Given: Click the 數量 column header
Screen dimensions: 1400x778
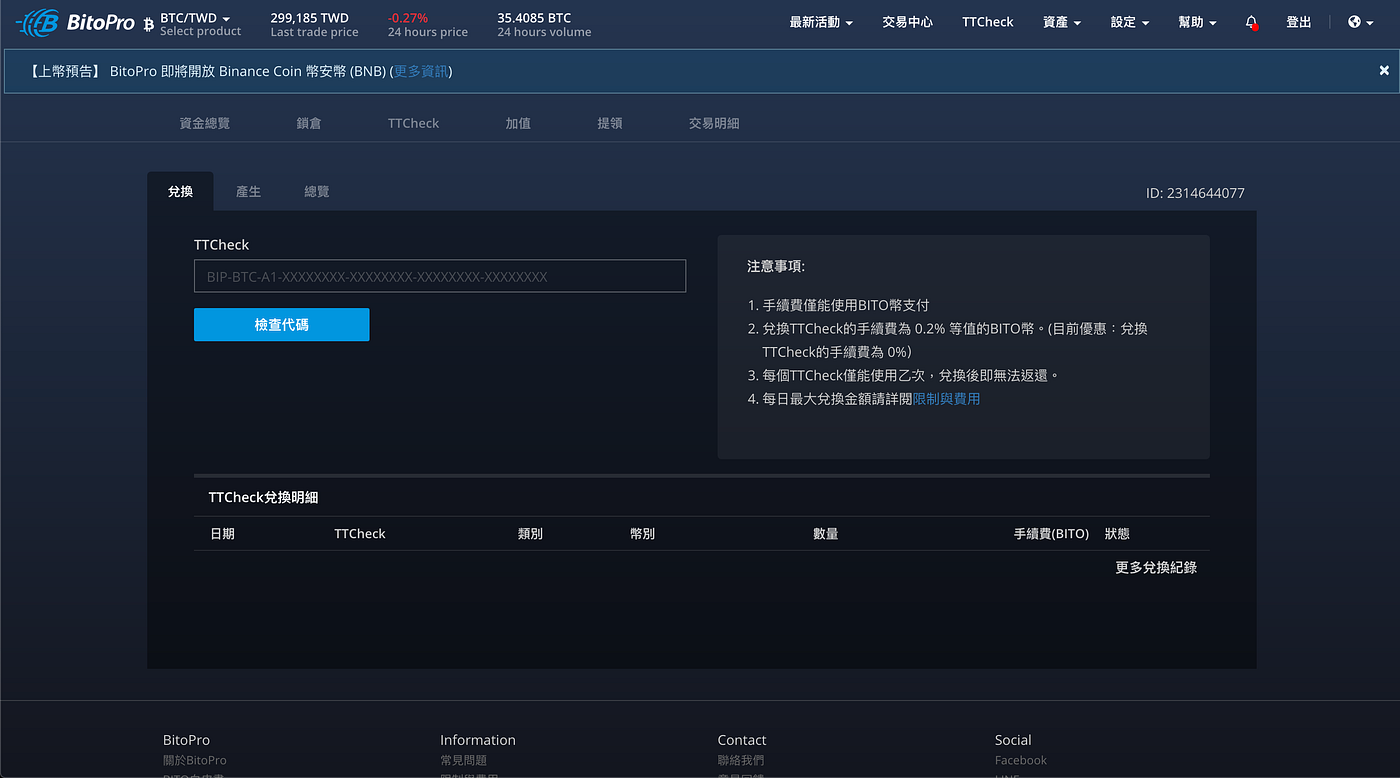Looking at the screenshot, I should pyautogui.click(x=826, y=534).
